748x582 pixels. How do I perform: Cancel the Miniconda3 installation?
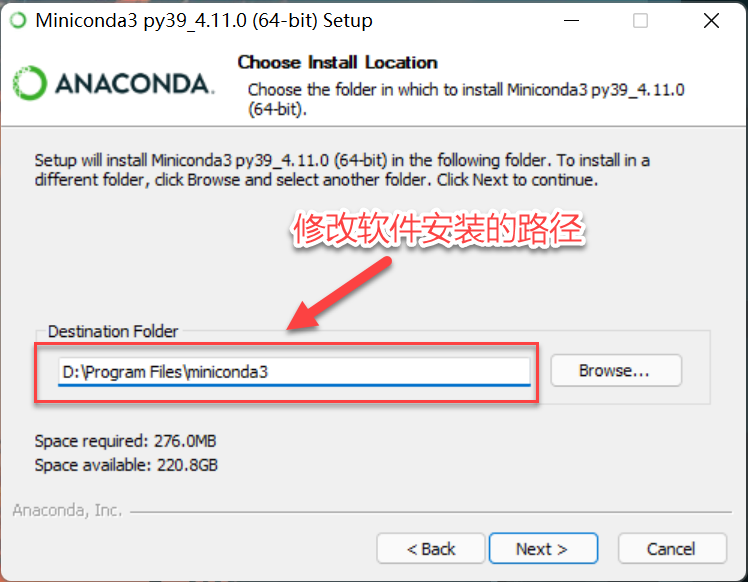pos(672,549)
